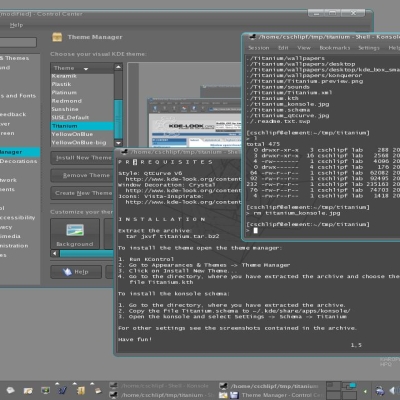Image resolution: width=400 pixels, height=400 pixels.
Task: Switch to Shell - Konsole taskbar entry
Action: [x=159, y=386]
